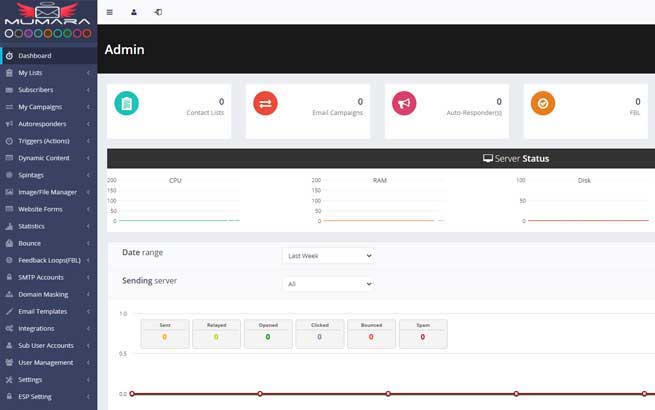Viewport: 655px width, 410px height.
Task: Go to Email Templates in sidebar
Action: (48, 311)
